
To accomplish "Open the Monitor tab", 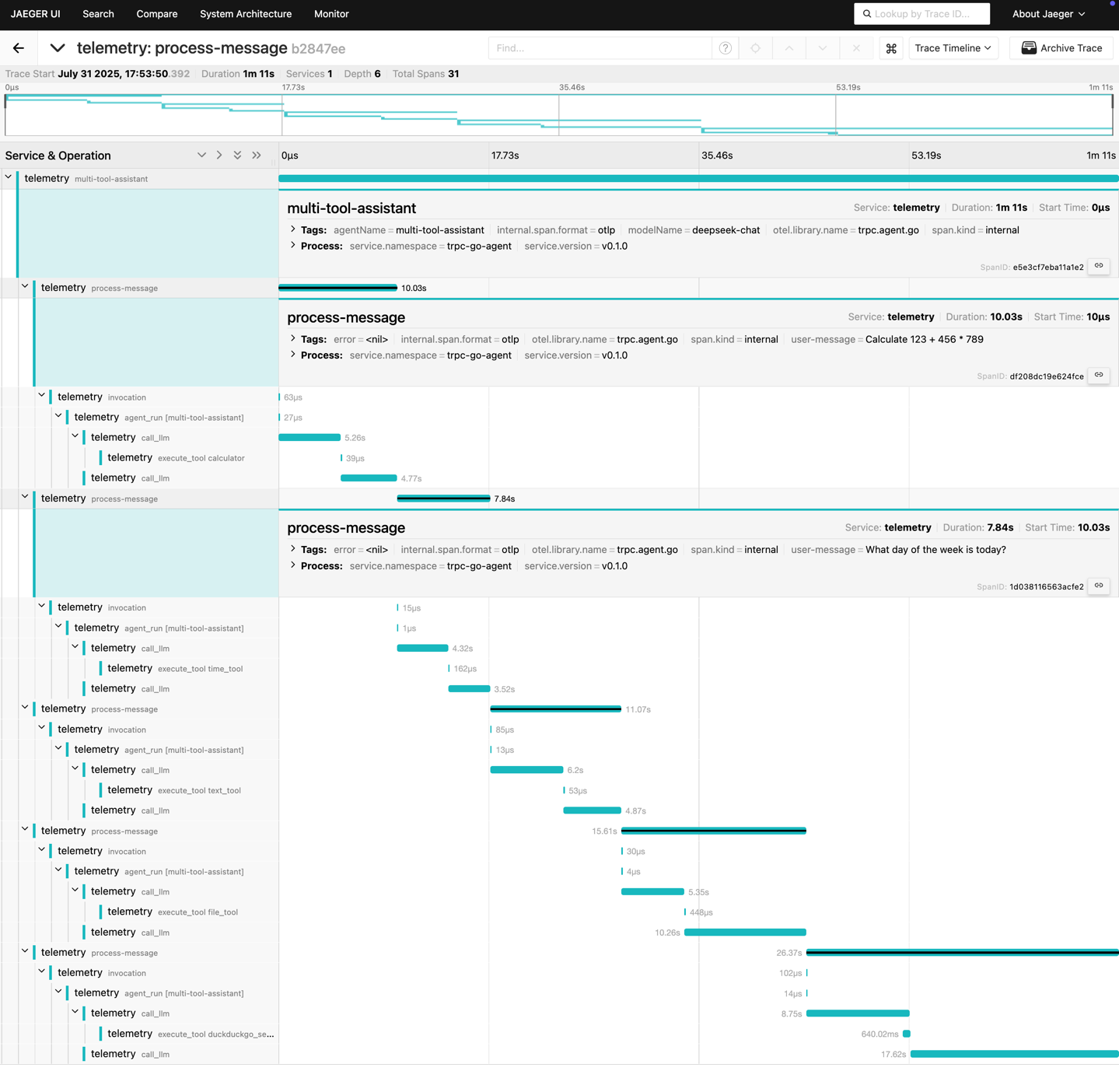I will tap(331, 14).
